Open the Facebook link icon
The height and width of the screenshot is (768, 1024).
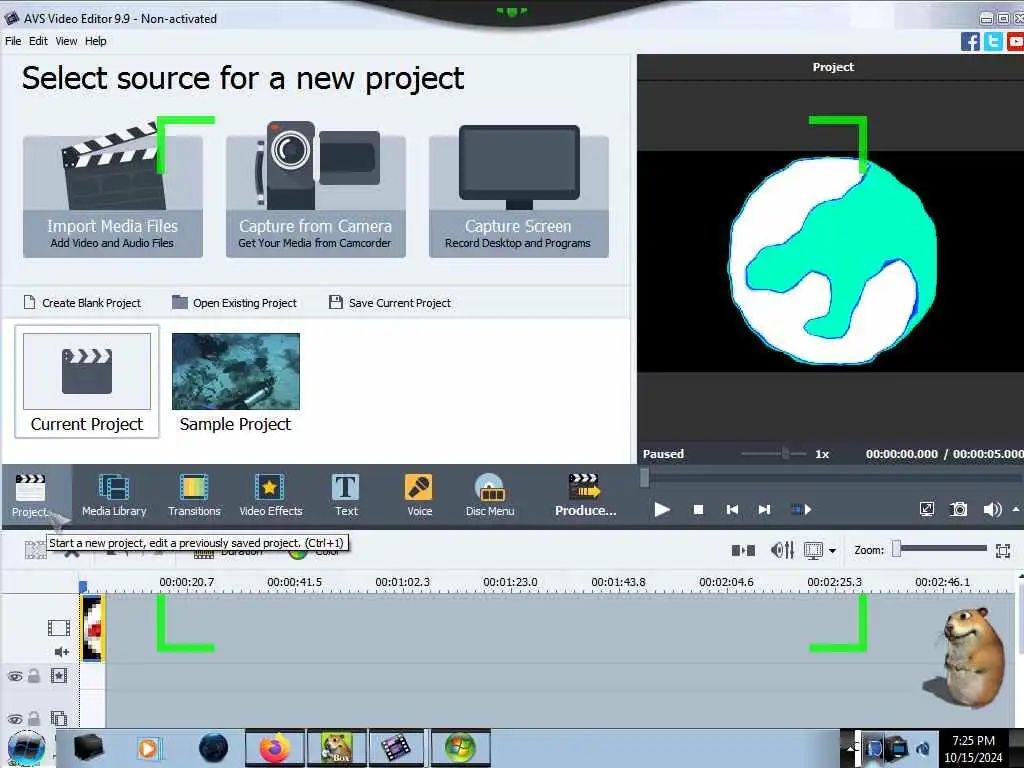pos(970,41)
